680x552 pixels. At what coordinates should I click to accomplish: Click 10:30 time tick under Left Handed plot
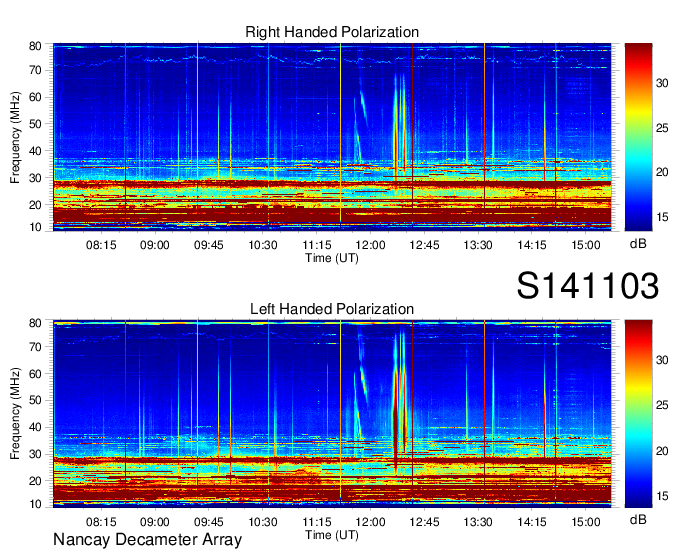point(263,522)
